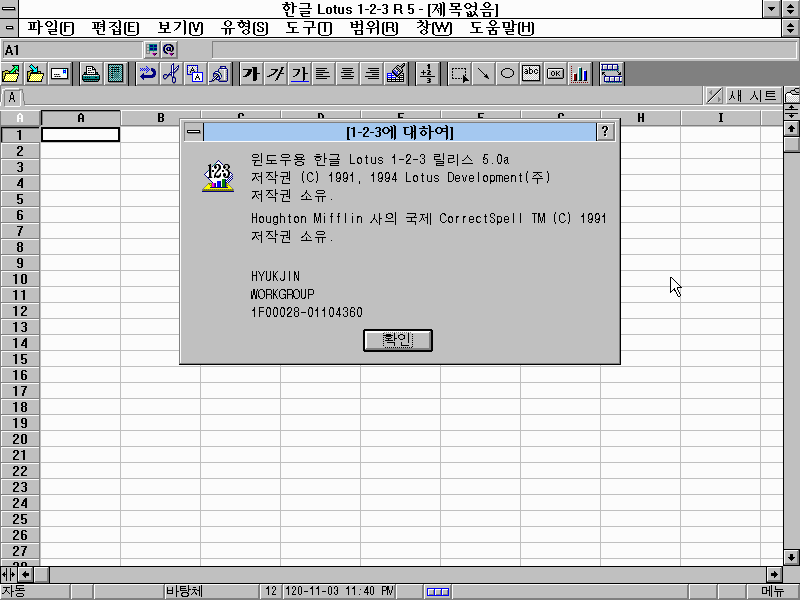Screen dimensions: 800x600
Task: Click the create chart smarticon
Action: click(x=580, y=74)
